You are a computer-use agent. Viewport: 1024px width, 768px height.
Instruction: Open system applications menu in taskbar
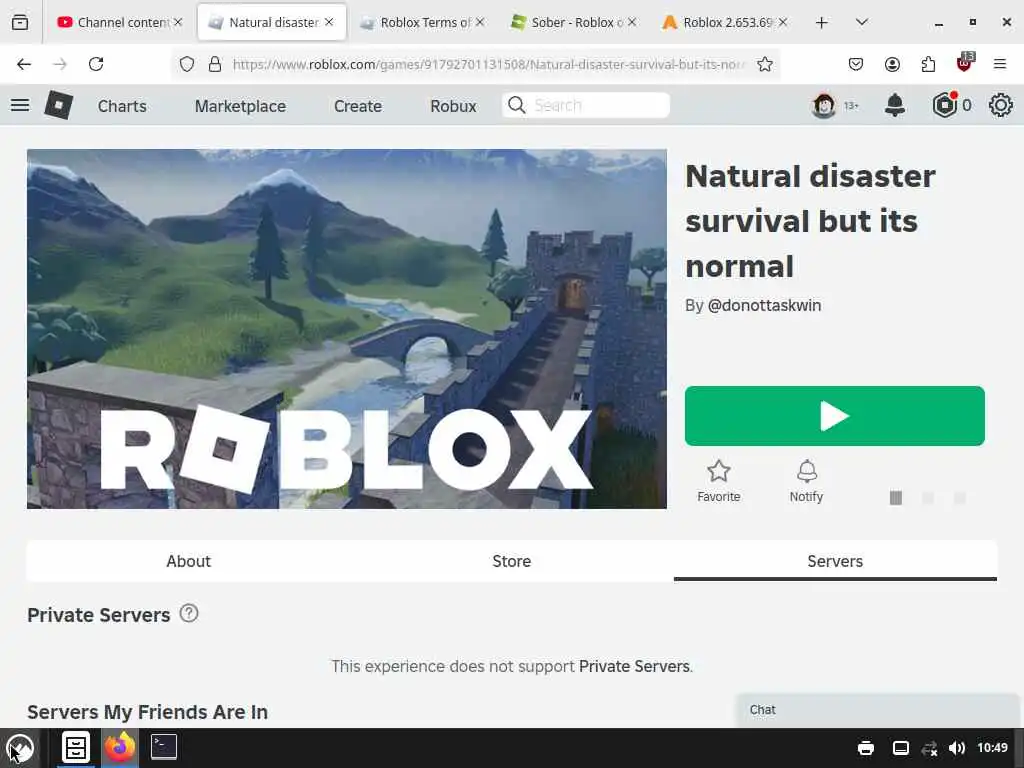coord(20,748)
